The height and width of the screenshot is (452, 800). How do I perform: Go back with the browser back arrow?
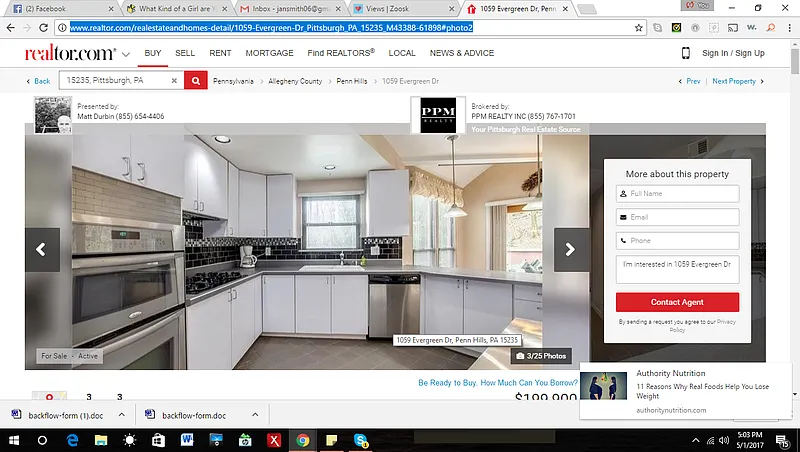tap(10, 28)
